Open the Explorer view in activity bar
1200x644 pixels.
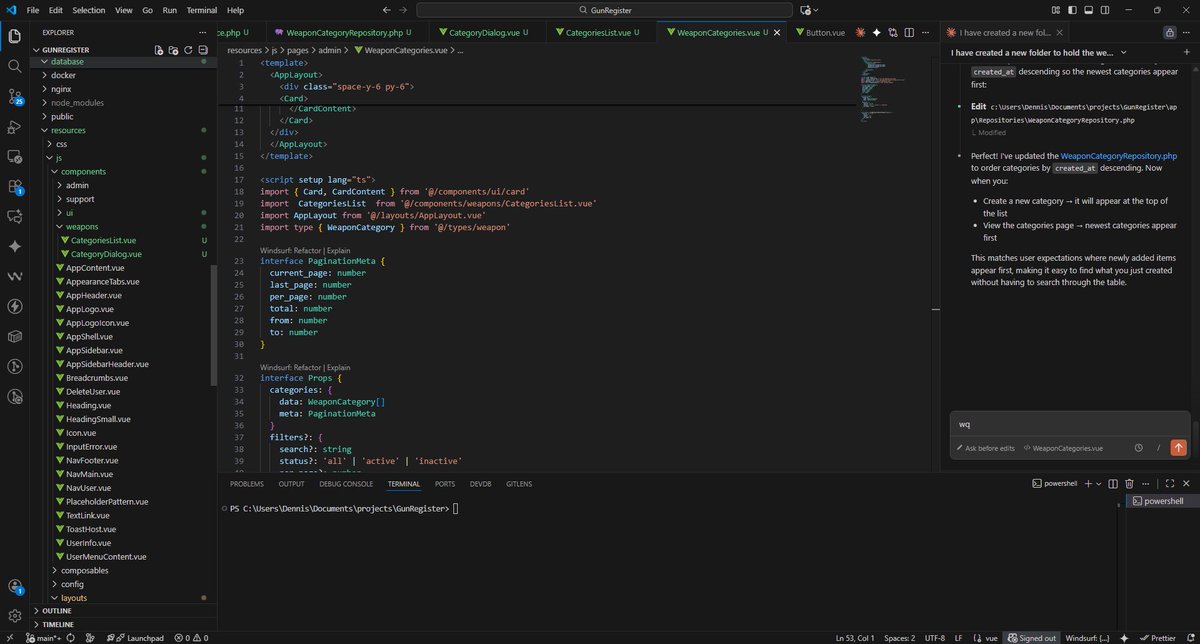coord(15,37)
